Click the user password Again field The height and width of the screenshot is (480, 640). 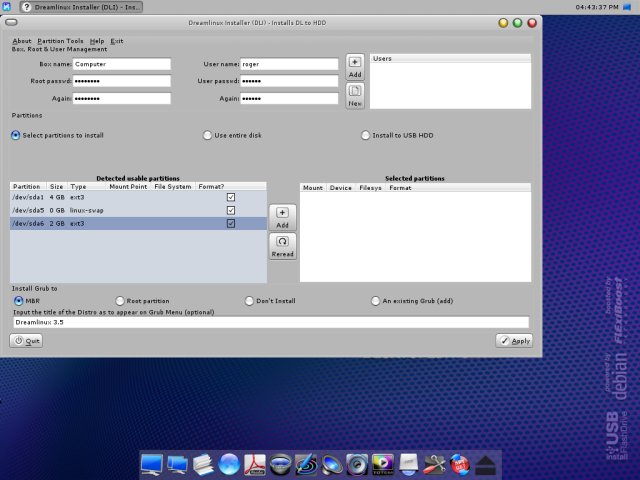[x=289, y=98]
